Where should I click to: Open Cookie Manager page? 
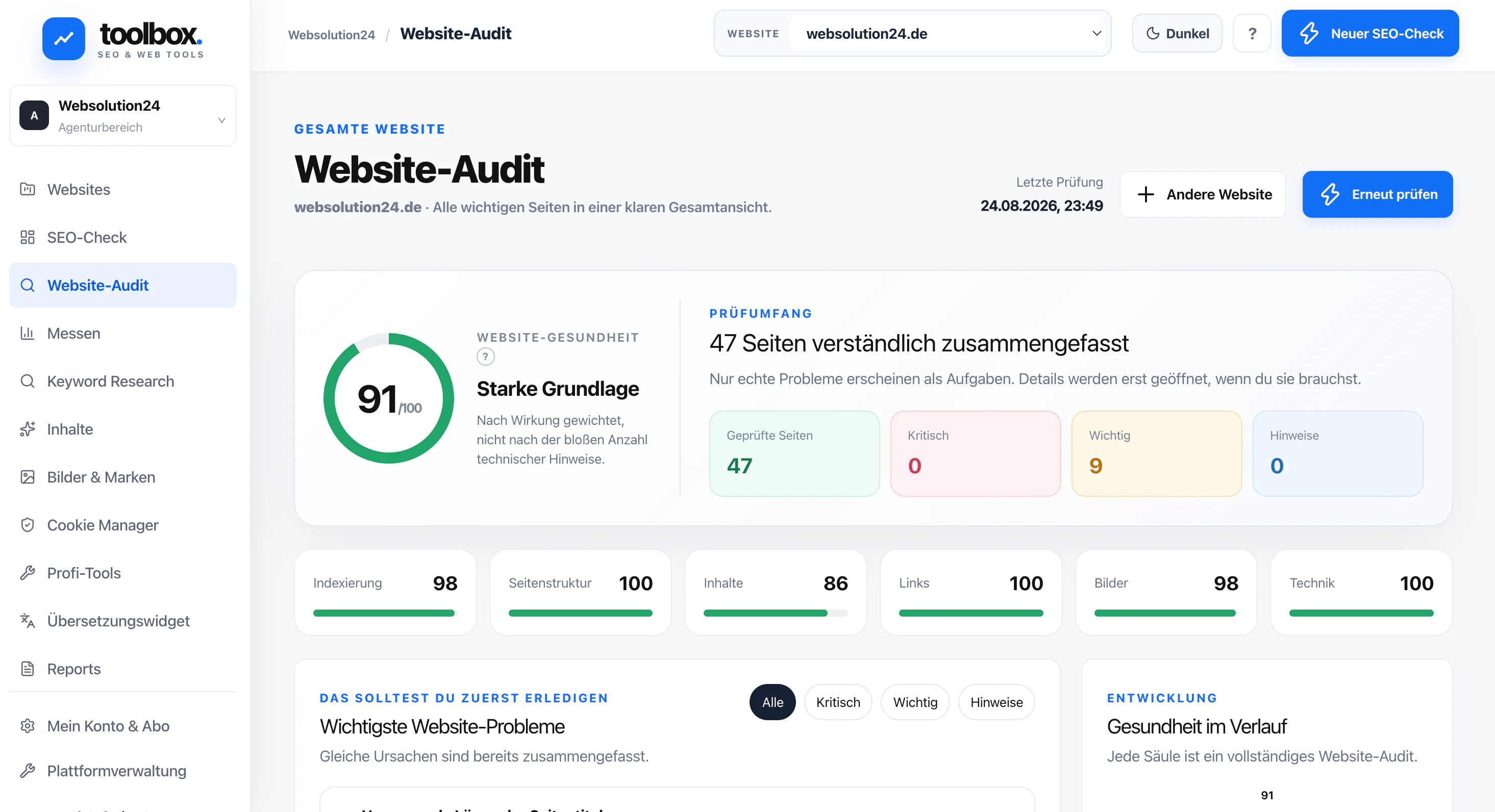coord(123,525)
